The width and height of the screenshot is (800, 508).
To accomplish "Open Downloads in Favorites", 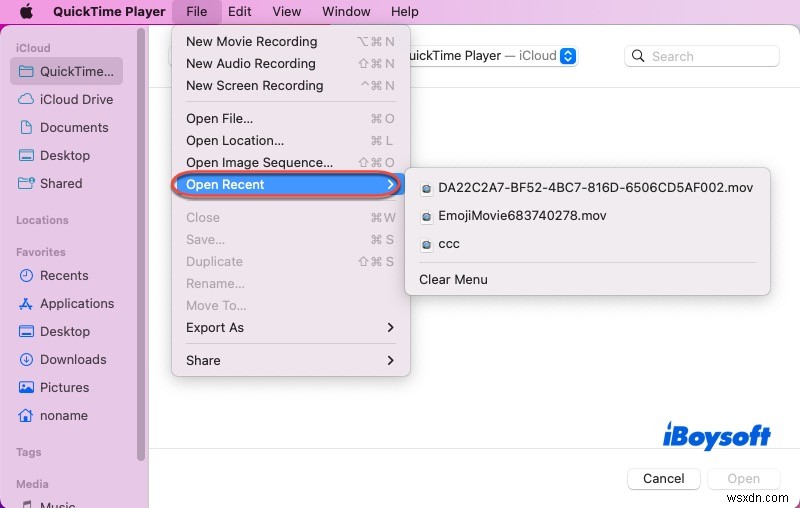I will 66,360.
